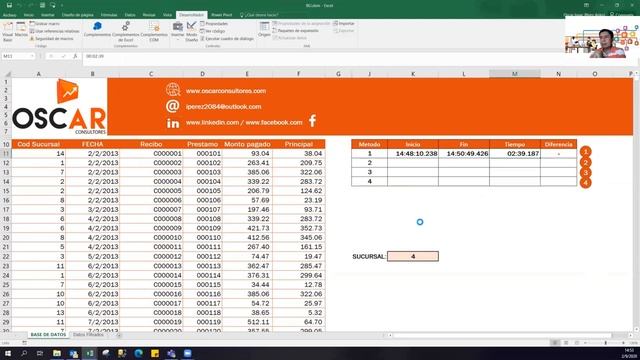Open the Archivo tab
The height and width of the screenshot is (360, 640).
coord(9,15)
